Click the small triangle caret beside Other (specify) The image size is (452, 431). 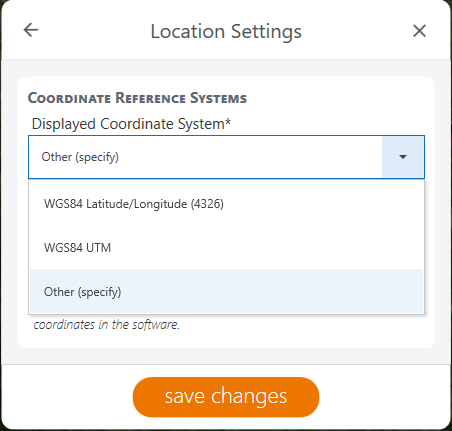tap(403, 157)
